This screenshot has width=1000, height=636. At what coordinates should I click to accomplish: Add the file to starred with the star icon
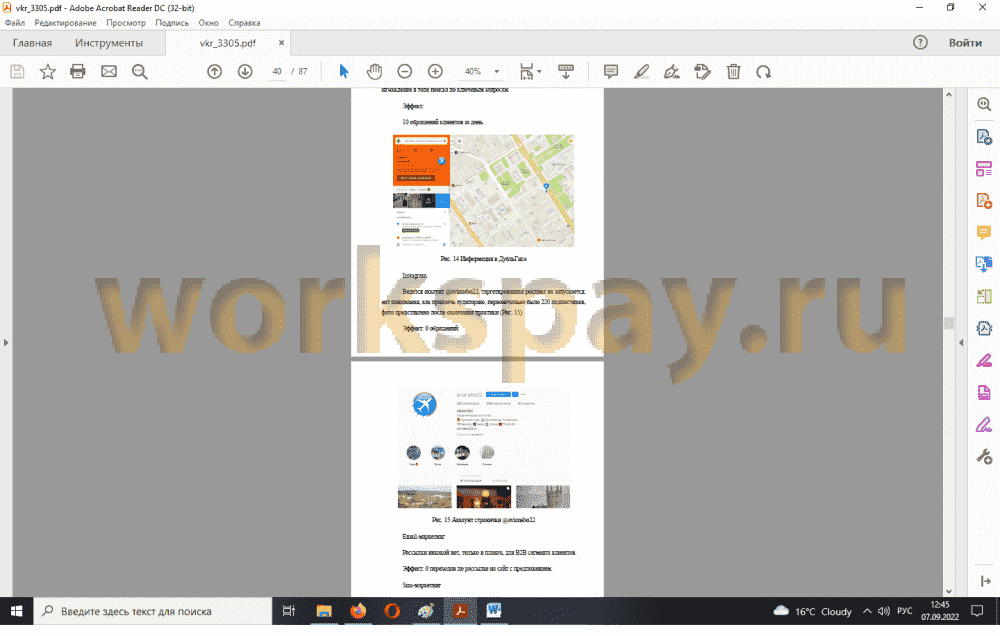(48, 71)
